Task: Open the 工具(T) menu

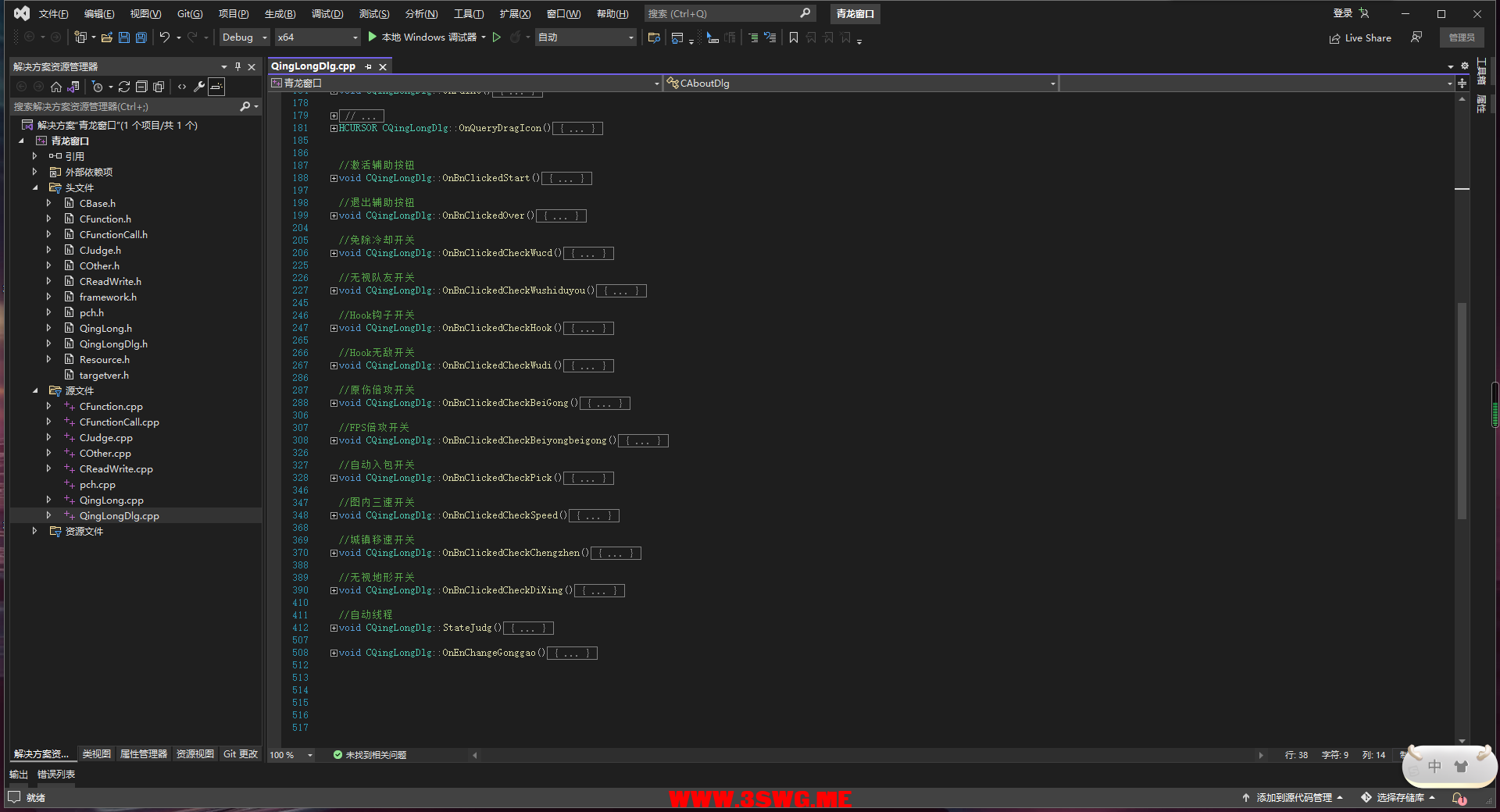Action: tap(469, 13)
